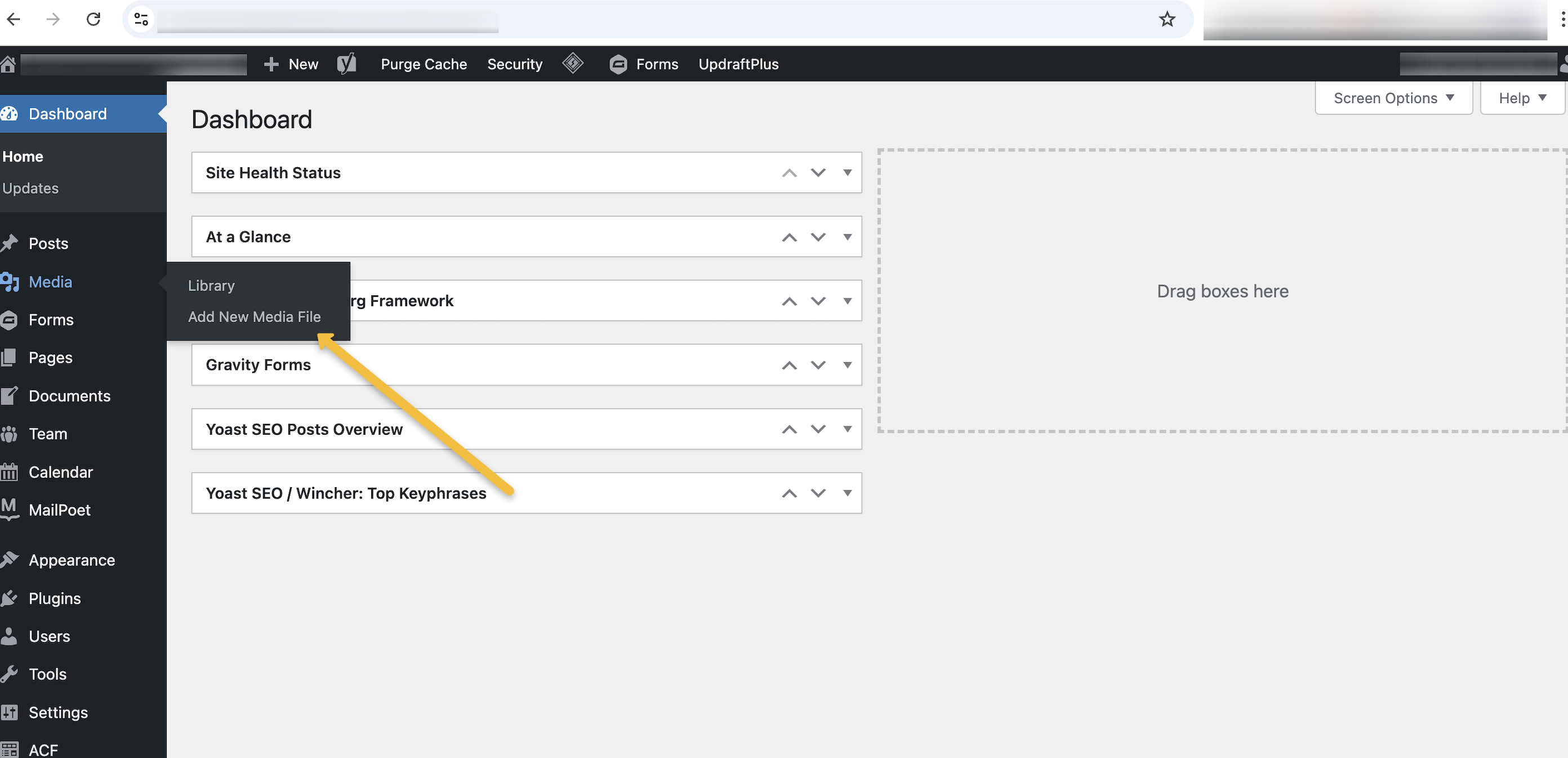
Task: Click the Team group icon
Action: pos(9,434)
